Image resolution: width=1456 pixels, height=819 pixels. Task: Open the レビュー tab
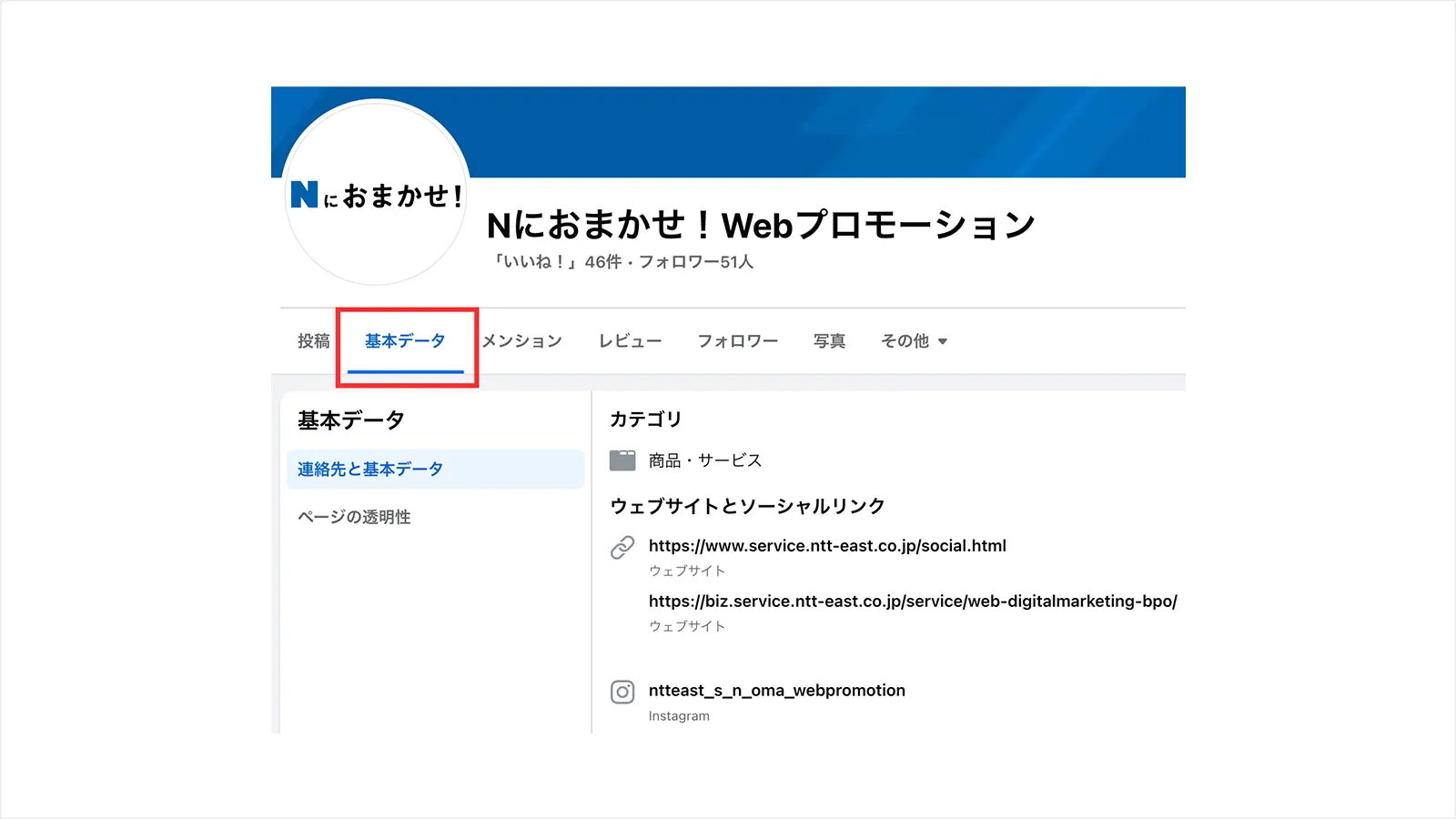(x=630, y=341)
